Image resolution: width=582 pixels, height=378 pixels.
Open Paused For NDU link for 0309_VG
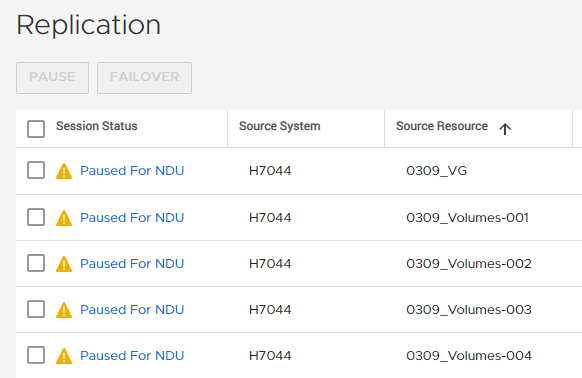132,170
